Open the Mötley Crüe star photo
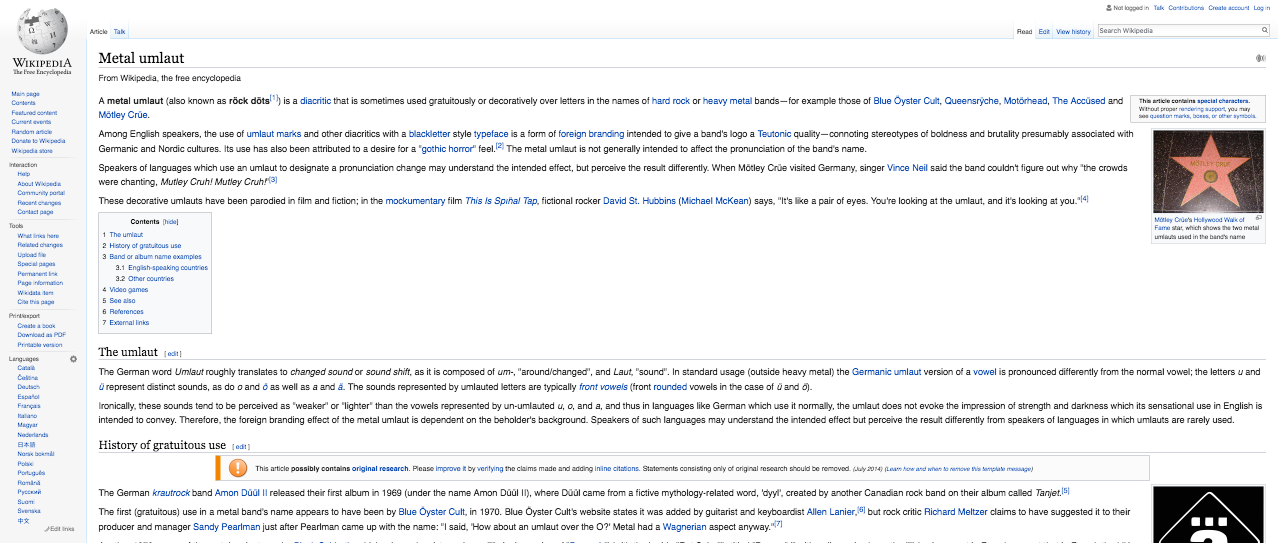Screen dimensions: 1278x543 tap(1207, 171)
